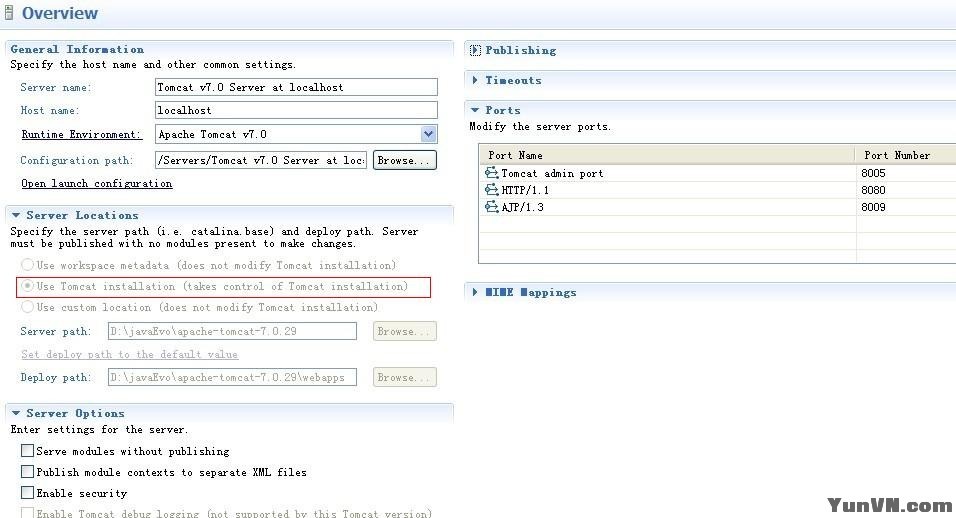Open the Runtime Environment dropdown arrow
Viewport: 956px width, 518px height.
(429, 134)
